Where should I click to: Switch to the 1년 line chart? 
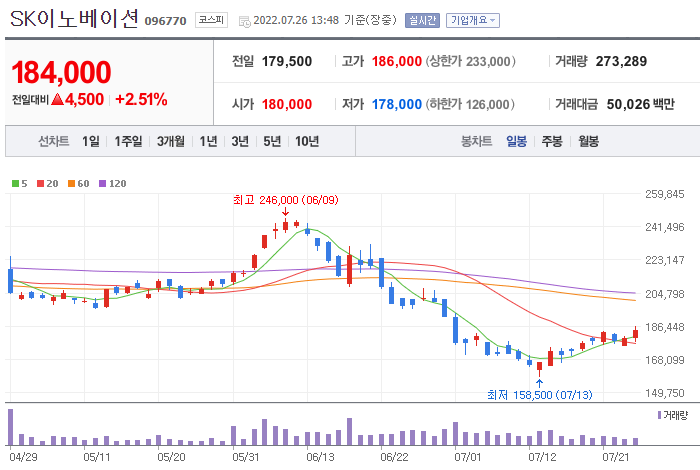tap(208, 141)
